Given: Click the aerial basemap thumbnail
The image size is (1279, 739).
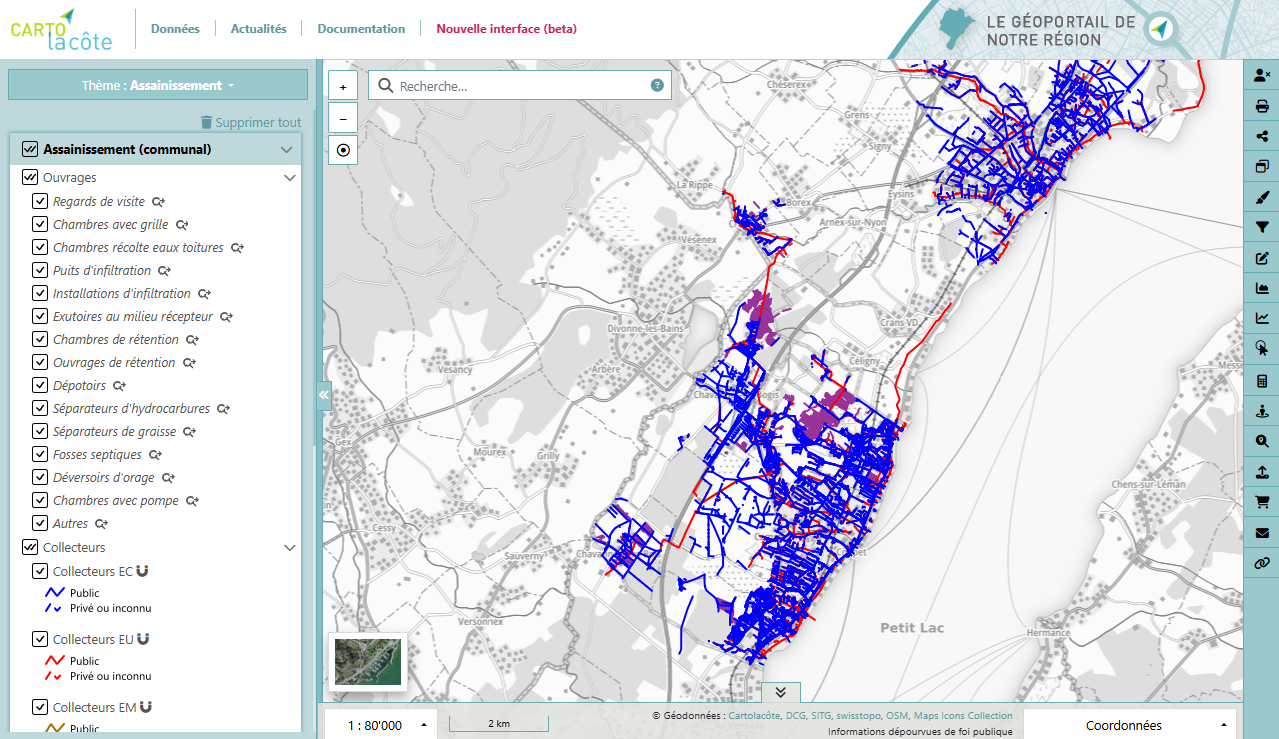Looking at the screenshot, I should 367,662.
